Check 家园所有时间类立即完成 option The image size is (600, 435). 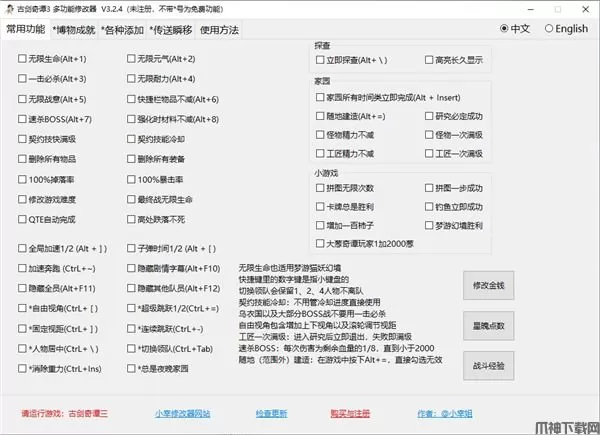[320, 97]
